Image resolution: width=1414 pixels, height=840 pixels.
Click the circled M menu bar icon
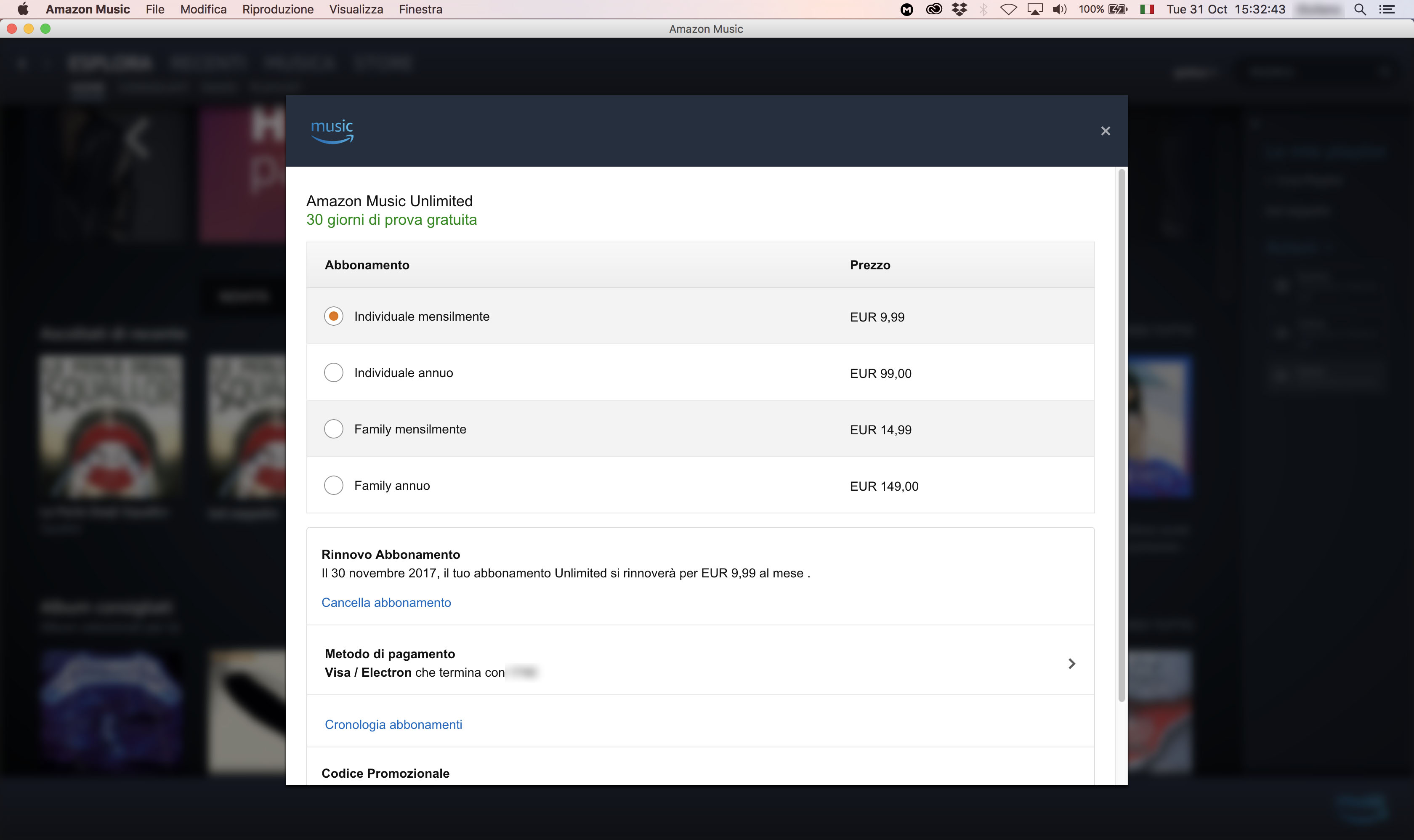point(906,9)
